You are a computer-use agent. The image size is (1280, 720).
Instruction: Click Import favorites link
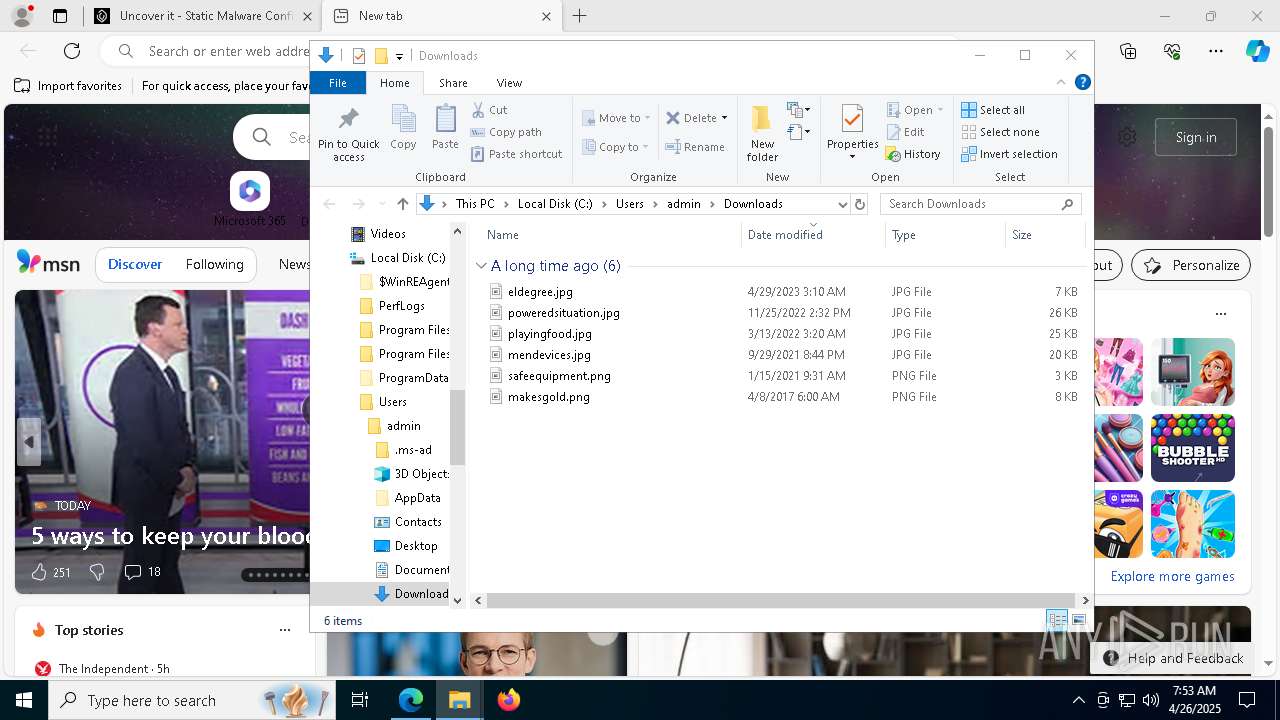pyautogui.click(x=68, y=86)
